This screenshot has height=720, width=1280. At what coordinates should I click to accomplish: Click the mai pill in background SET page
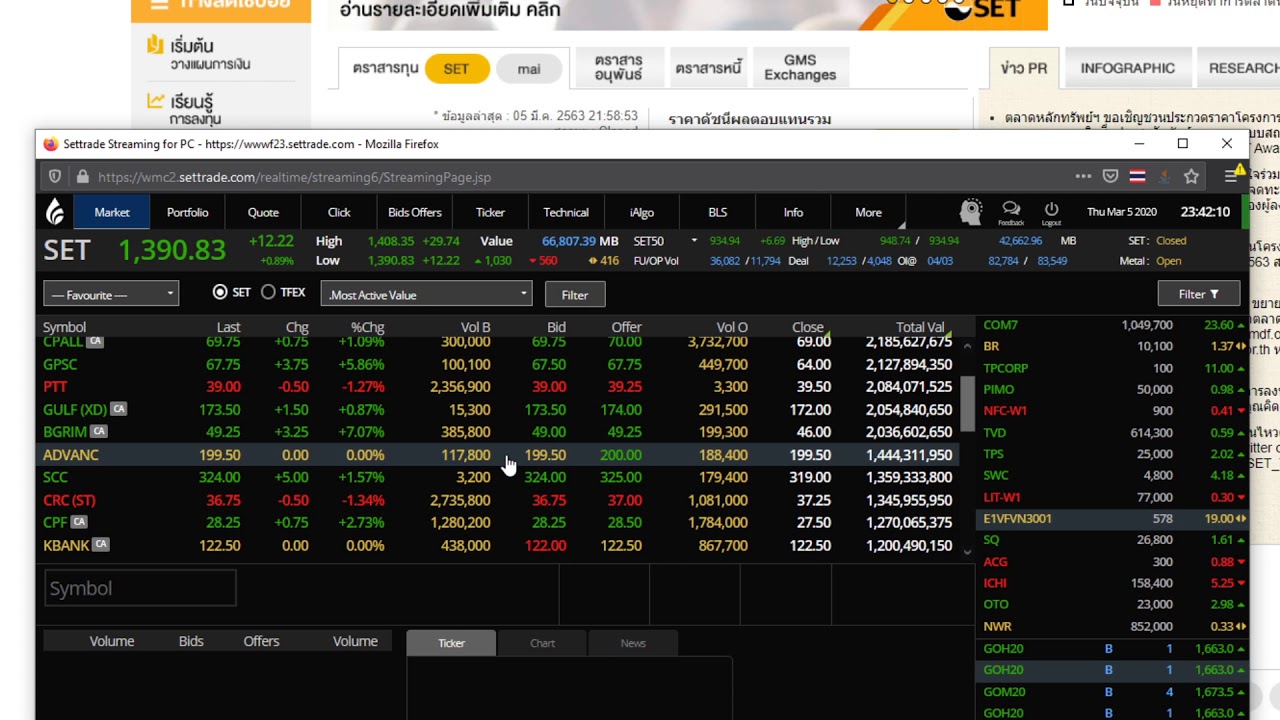click(x=529, y=68)
